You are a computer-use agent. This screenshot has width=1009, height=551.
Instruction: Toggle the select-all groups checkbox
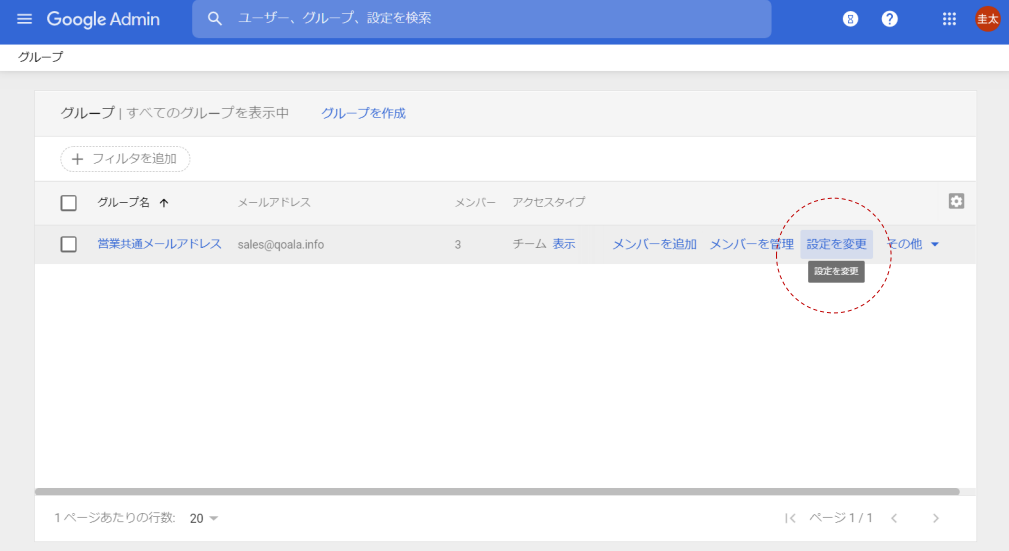[69, 203]
